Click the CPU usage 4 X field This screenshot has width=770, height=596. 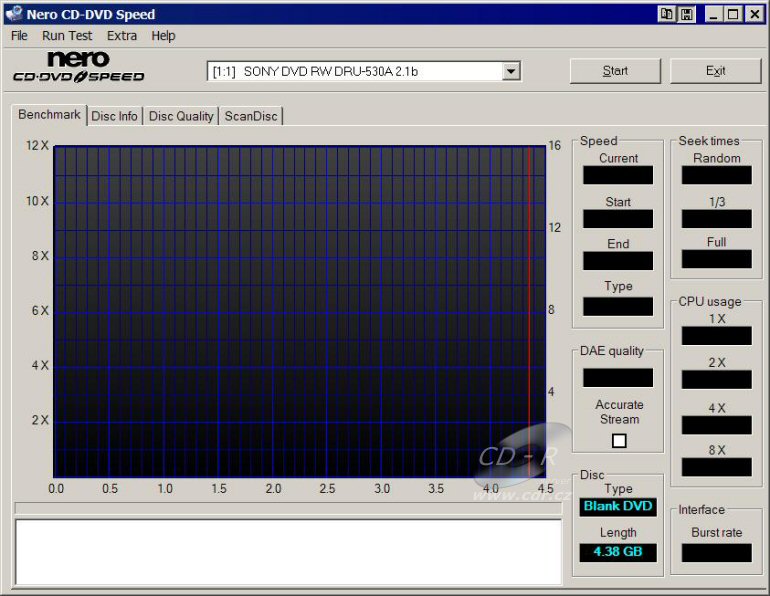(716, 425)
